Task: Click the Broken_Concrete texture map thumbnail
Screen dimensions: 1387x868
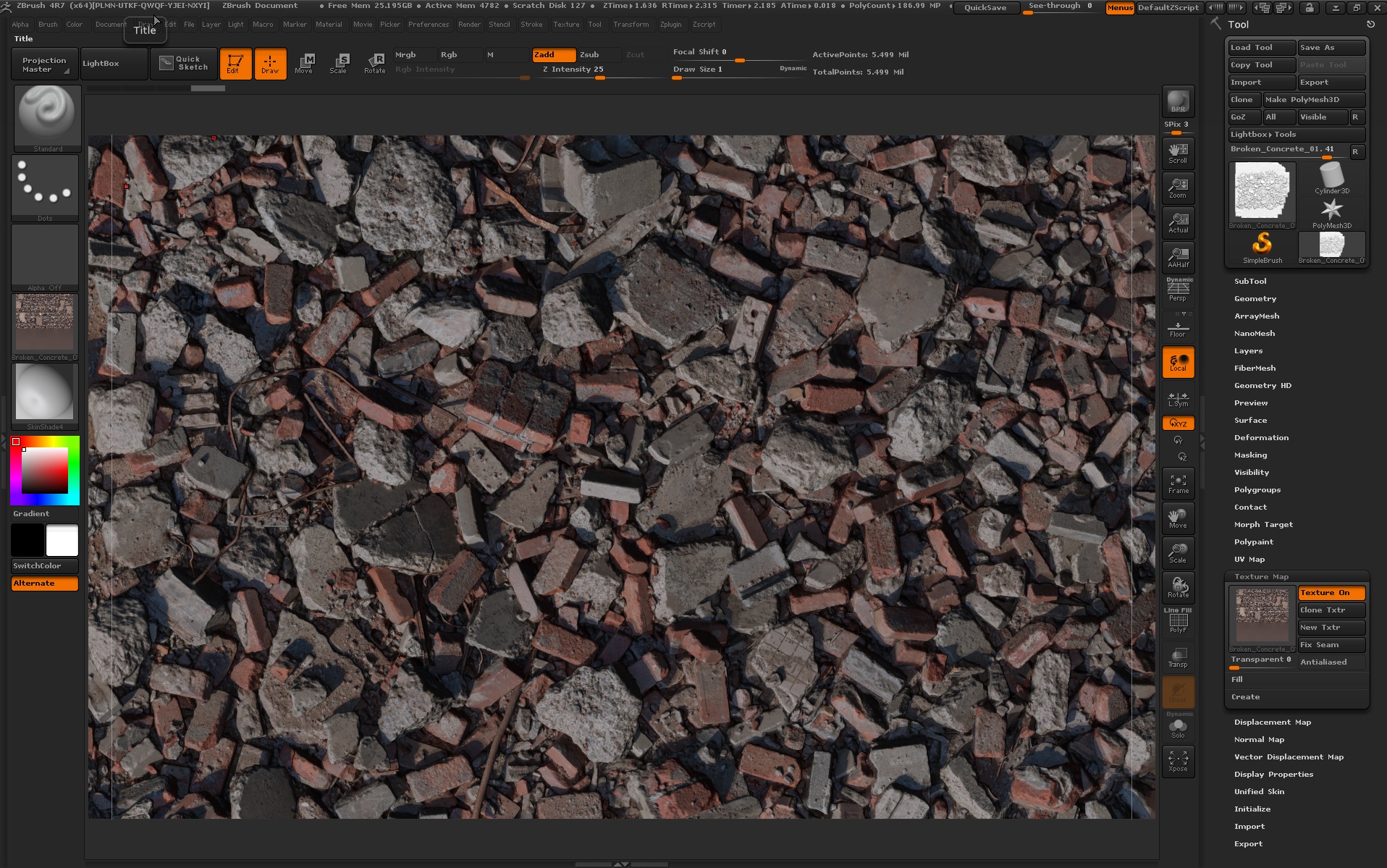Action: (x=1262, y=619)
